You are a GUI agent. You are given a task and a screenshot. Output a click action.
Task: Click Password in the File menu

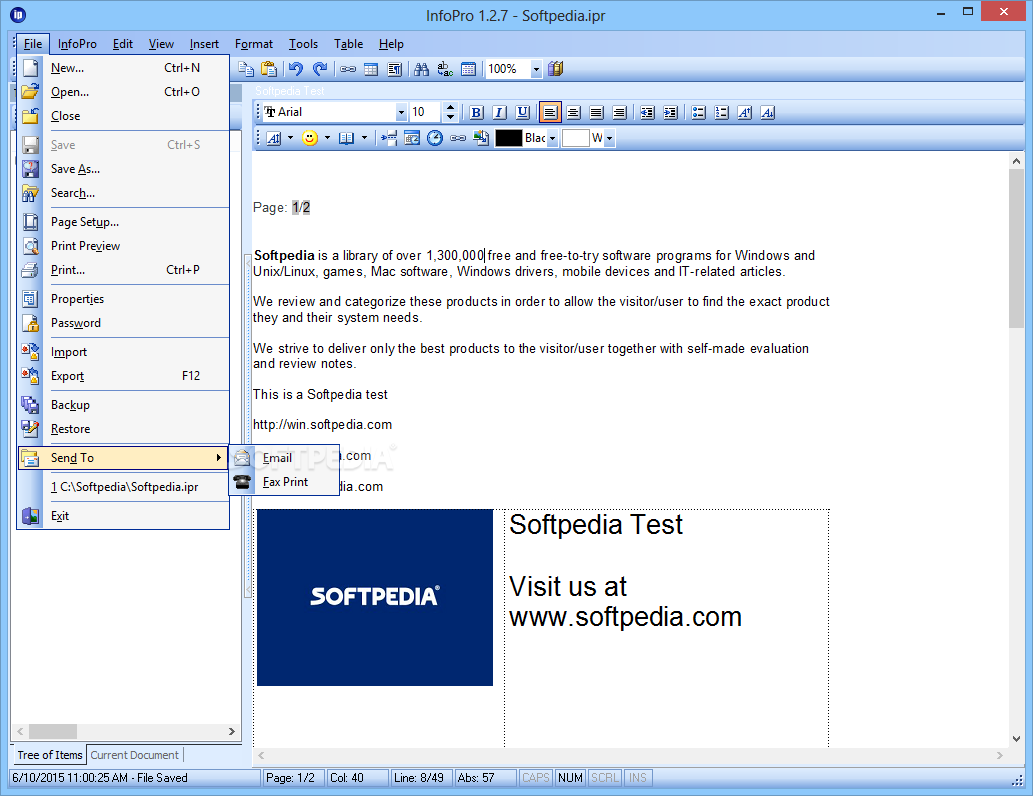[x=123, y=323]
